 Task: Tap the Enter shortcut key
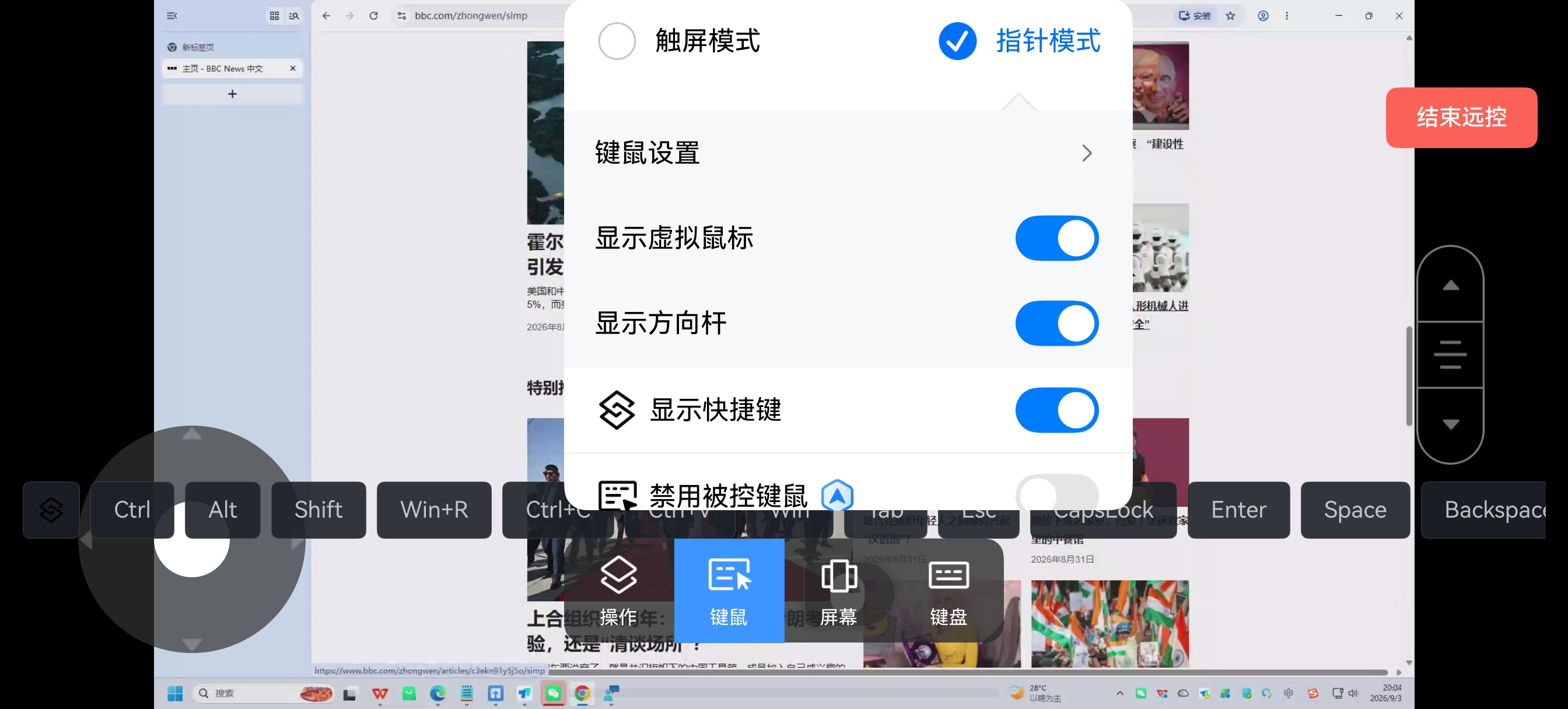coord(1238,510)
